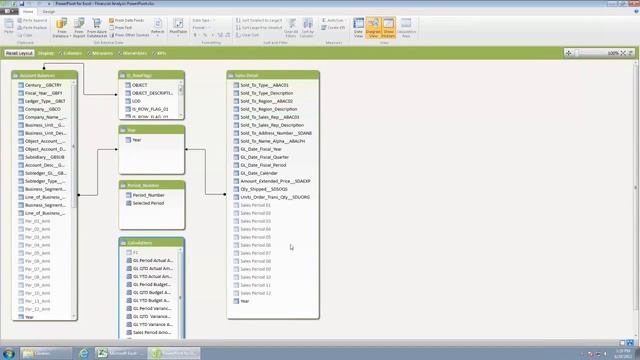
Task: Click the Calculations table header
Action: [x=152, y=242]
